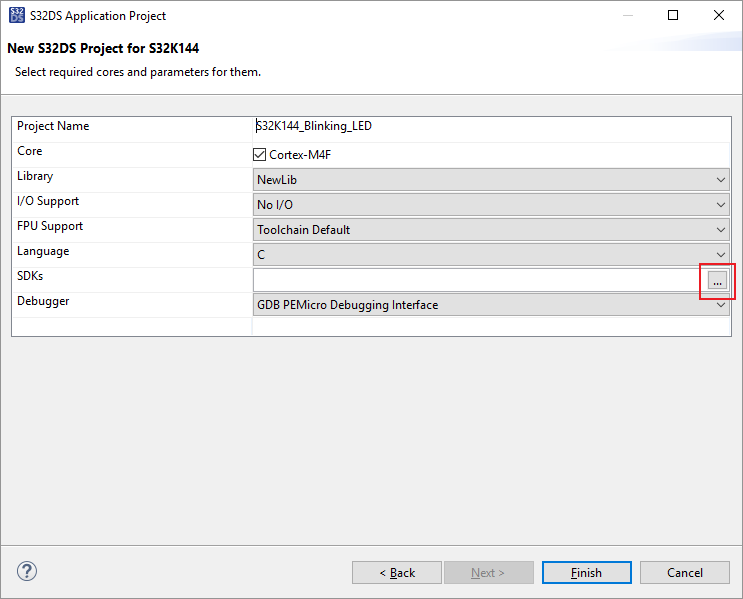Open SDKs browse ellipsis button
The image size is (743, 599).
click(717, 280)
